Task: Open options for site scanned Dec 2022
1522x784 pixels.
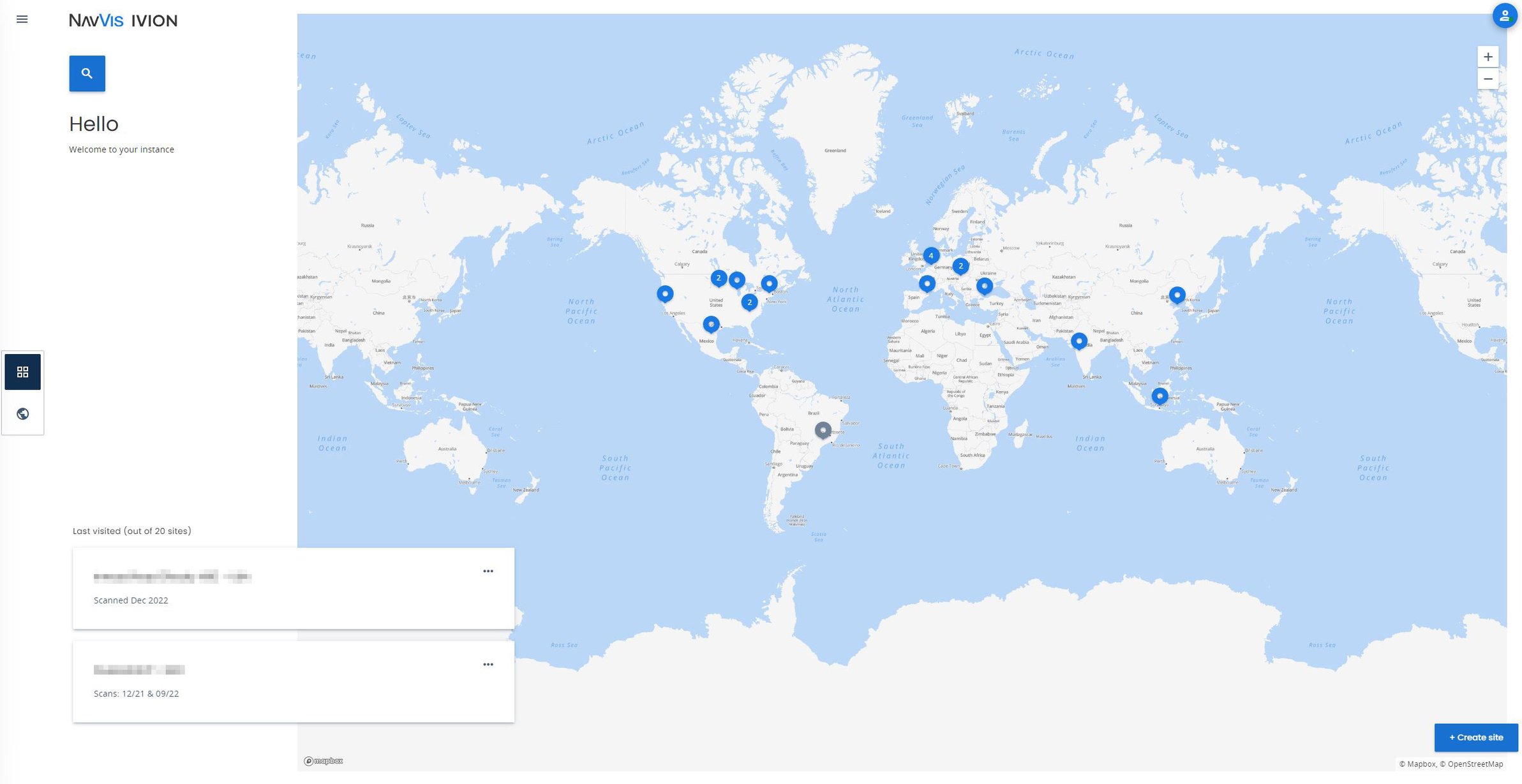Action: pos(488,572)
